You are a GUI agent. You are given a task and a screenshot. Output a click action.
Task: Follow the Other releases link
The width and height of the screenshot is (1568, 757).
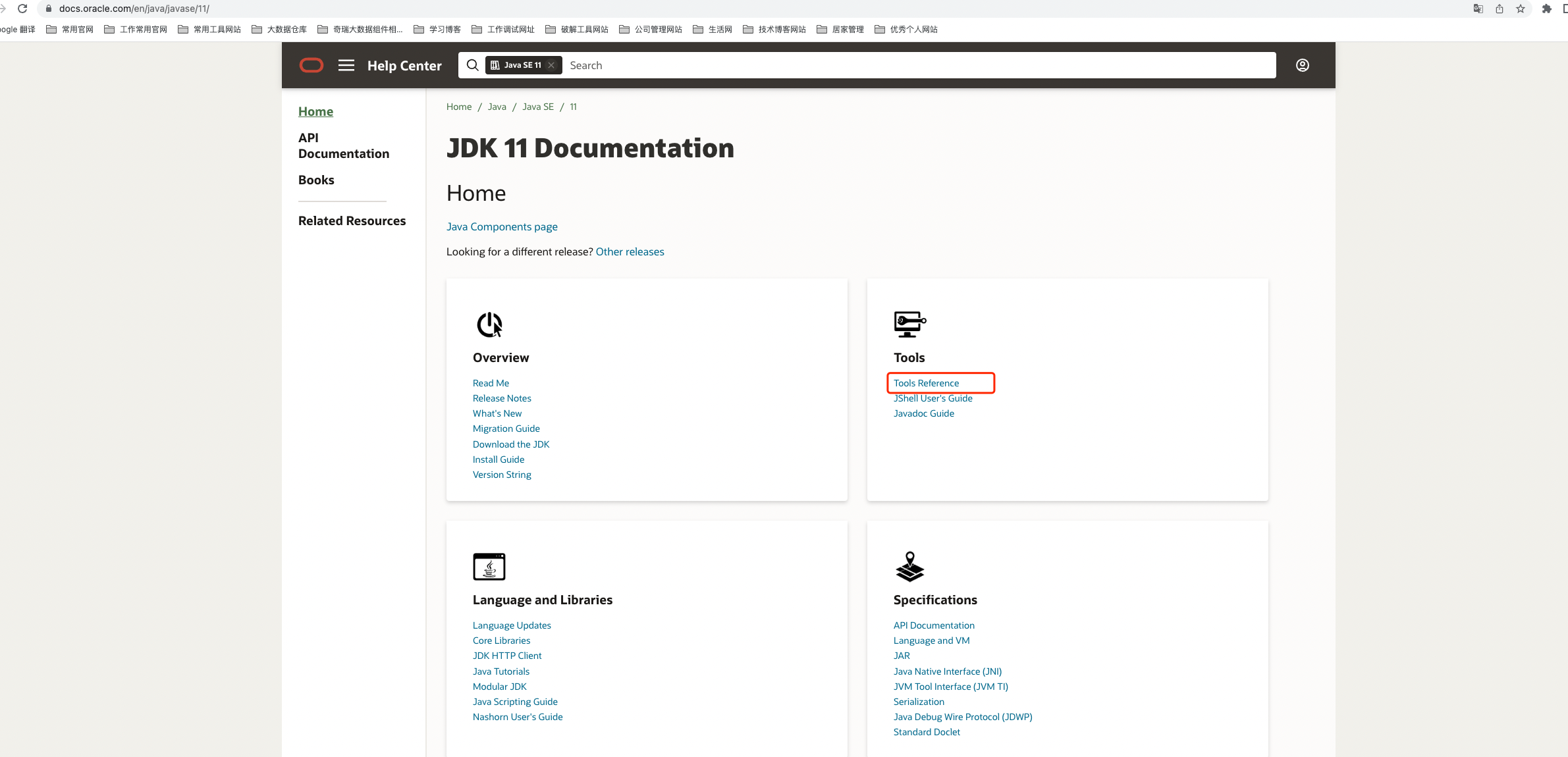630,251
